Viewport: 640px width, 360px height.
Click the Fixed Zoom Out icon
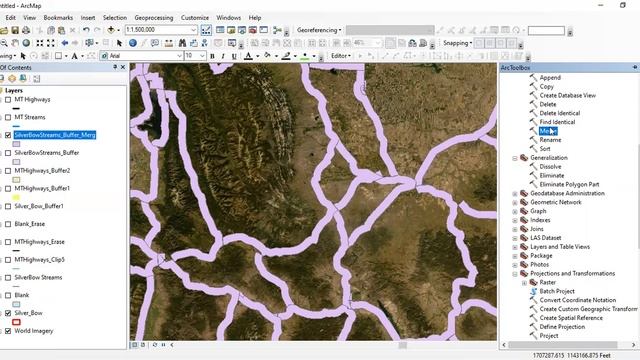(51, 43)
